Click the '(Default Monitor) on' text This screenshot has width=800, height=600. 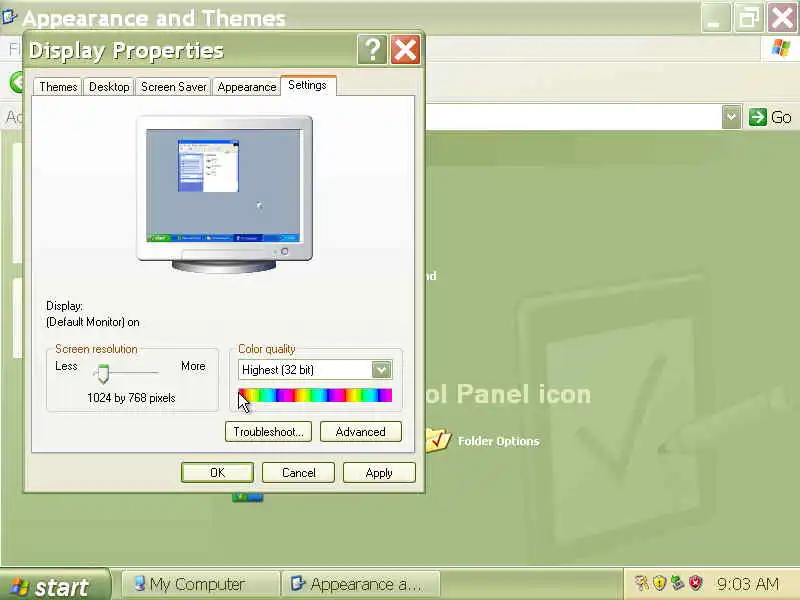coord(92,322)
